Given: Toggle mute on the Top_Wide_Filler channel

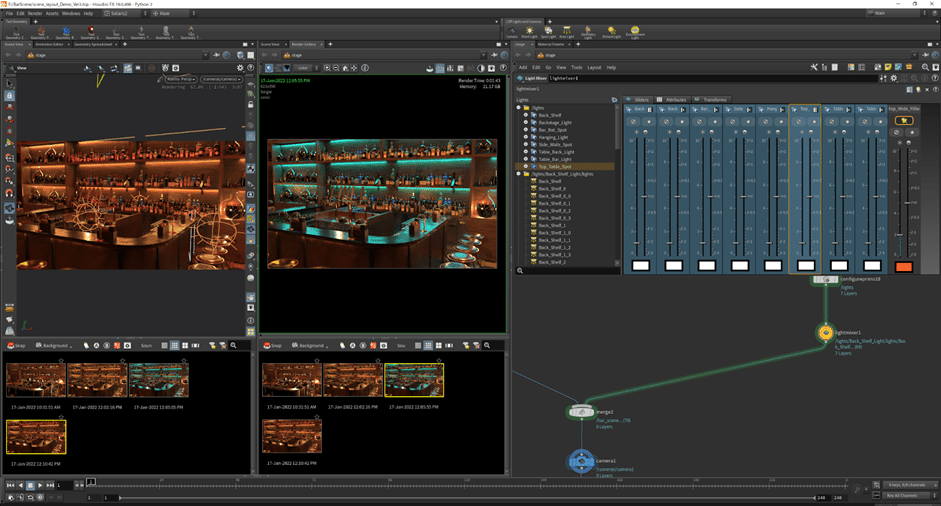Looking at the screenshot, I should 897,132.
